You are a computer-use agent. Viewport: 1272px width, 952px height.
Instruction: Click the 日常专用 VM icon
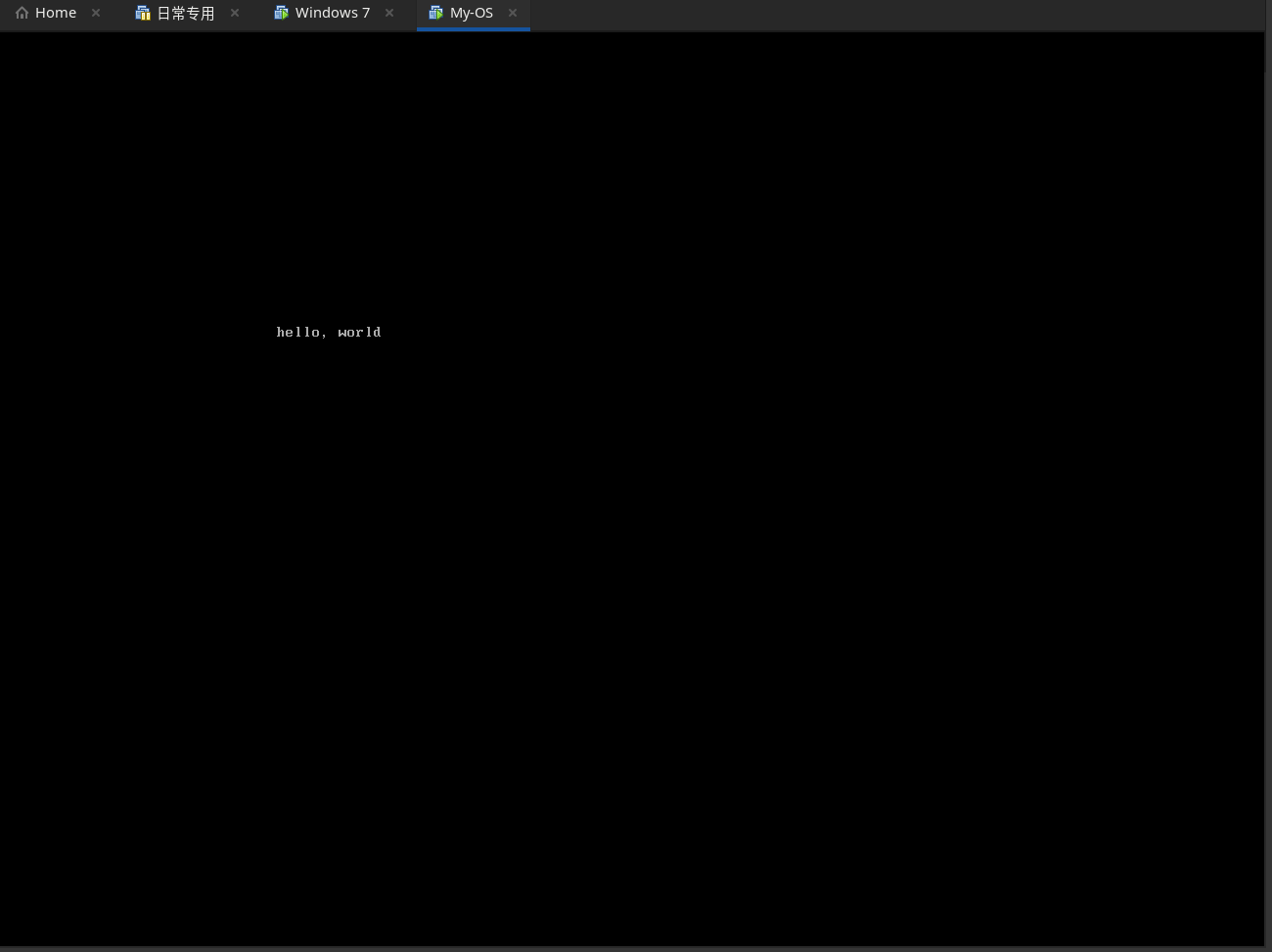coord(143,13)
